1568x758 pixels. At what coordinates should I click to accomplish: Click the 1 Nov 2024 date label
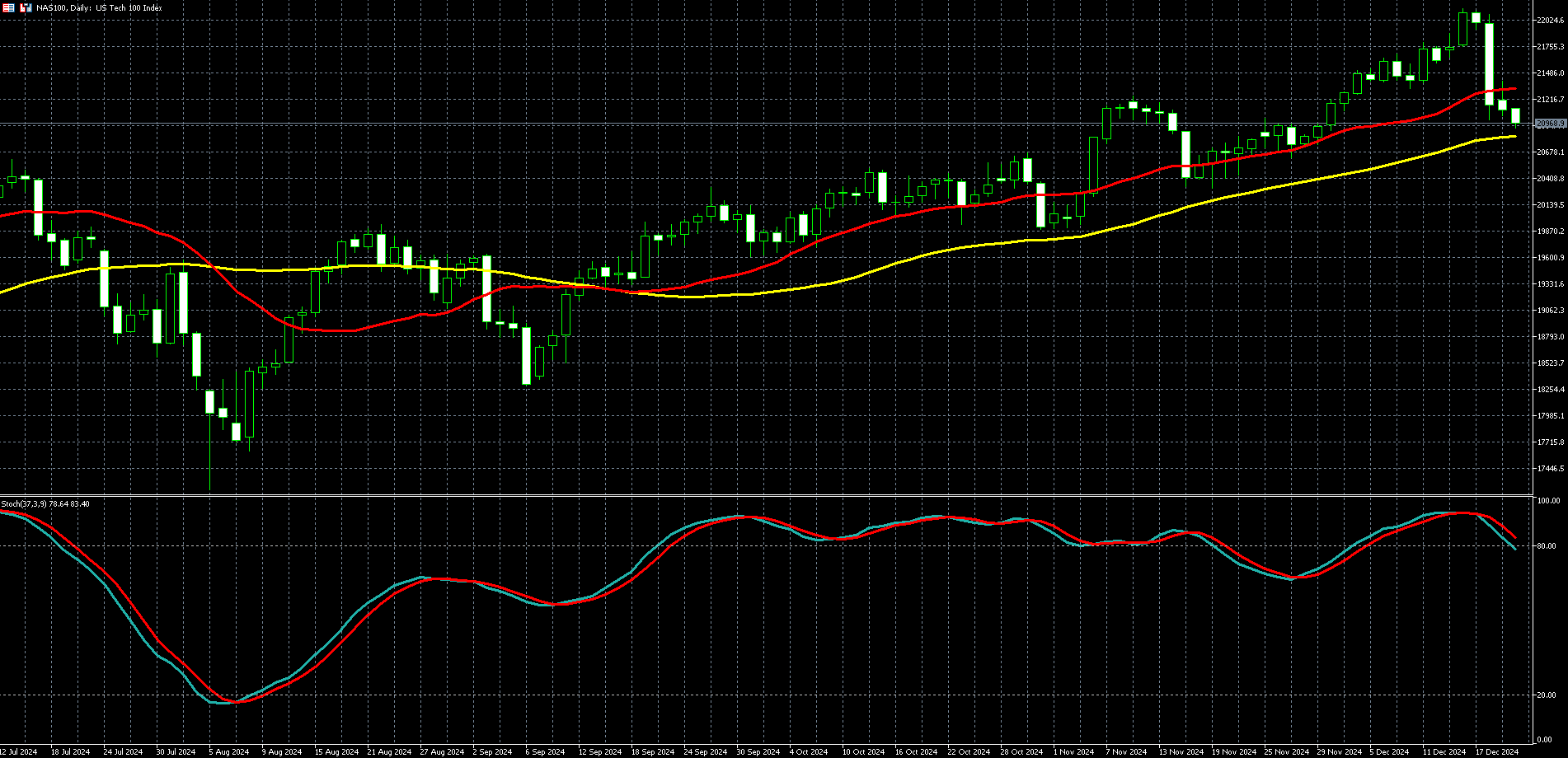click(x=1073, y=752)
